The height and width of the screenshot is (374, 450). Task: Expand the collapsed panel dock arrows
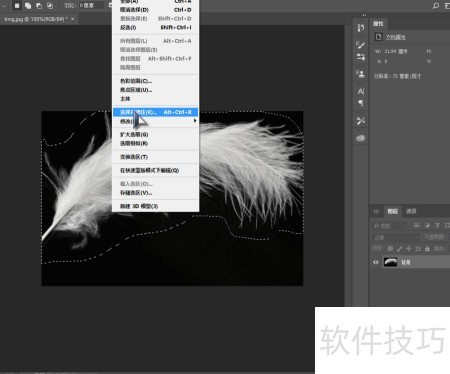(364, 15)
